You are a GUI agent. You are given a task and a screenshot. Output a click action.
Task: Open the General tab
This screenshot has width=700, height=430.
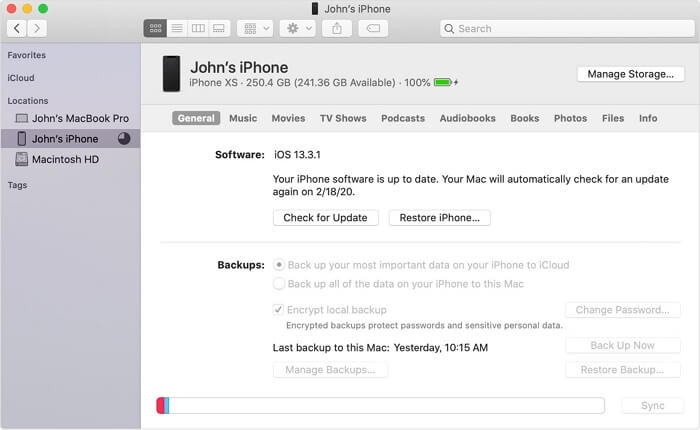pyautogui.click(x=196, y=118)
